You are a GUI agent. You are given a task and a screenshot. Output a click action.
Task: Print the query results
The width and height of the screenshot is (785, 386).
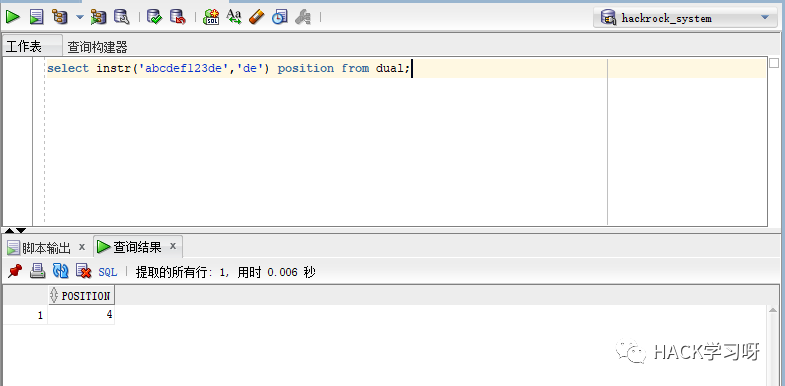[38, 272]
